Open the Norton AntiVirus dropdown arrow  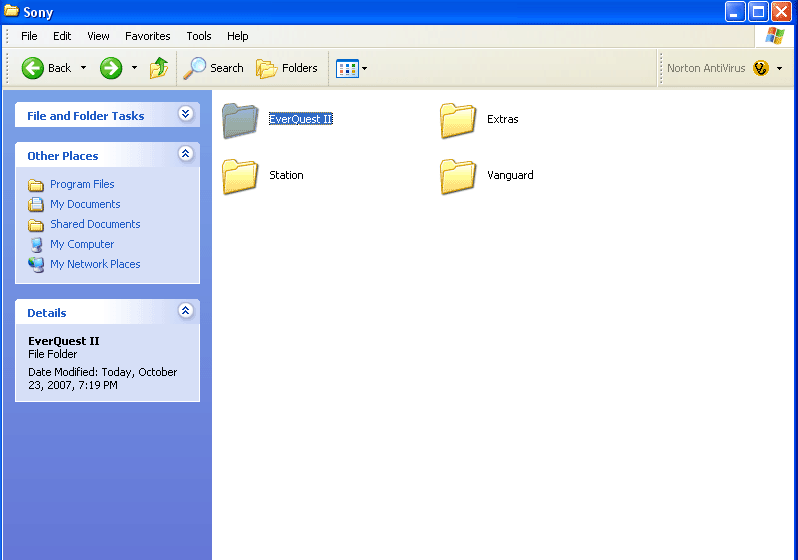pyautogui.click(x=779, y=68)
